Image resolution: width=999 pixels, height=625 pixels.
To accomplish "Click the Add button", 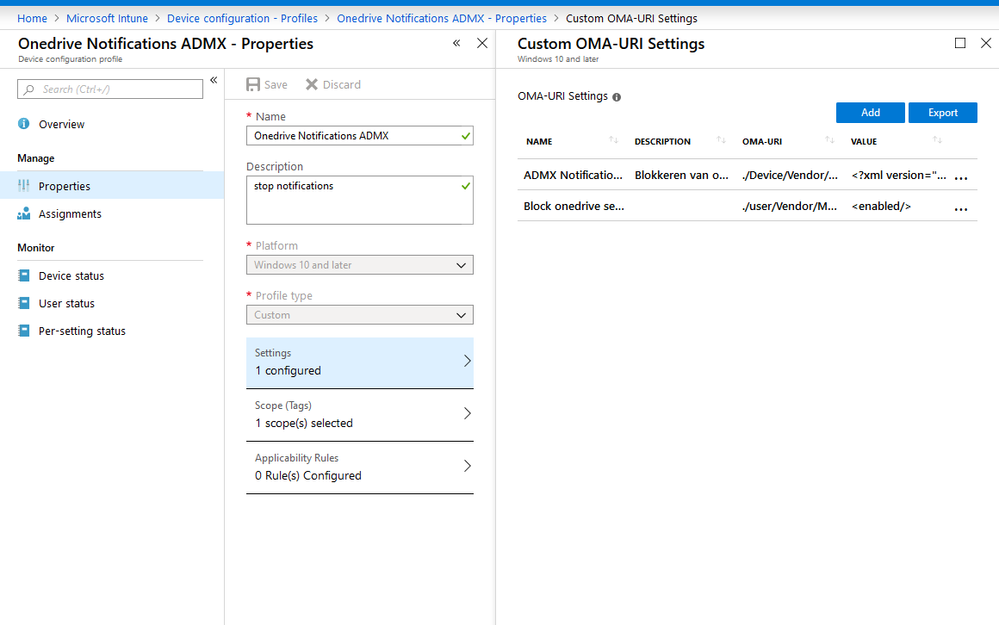I will pos(870,112).
